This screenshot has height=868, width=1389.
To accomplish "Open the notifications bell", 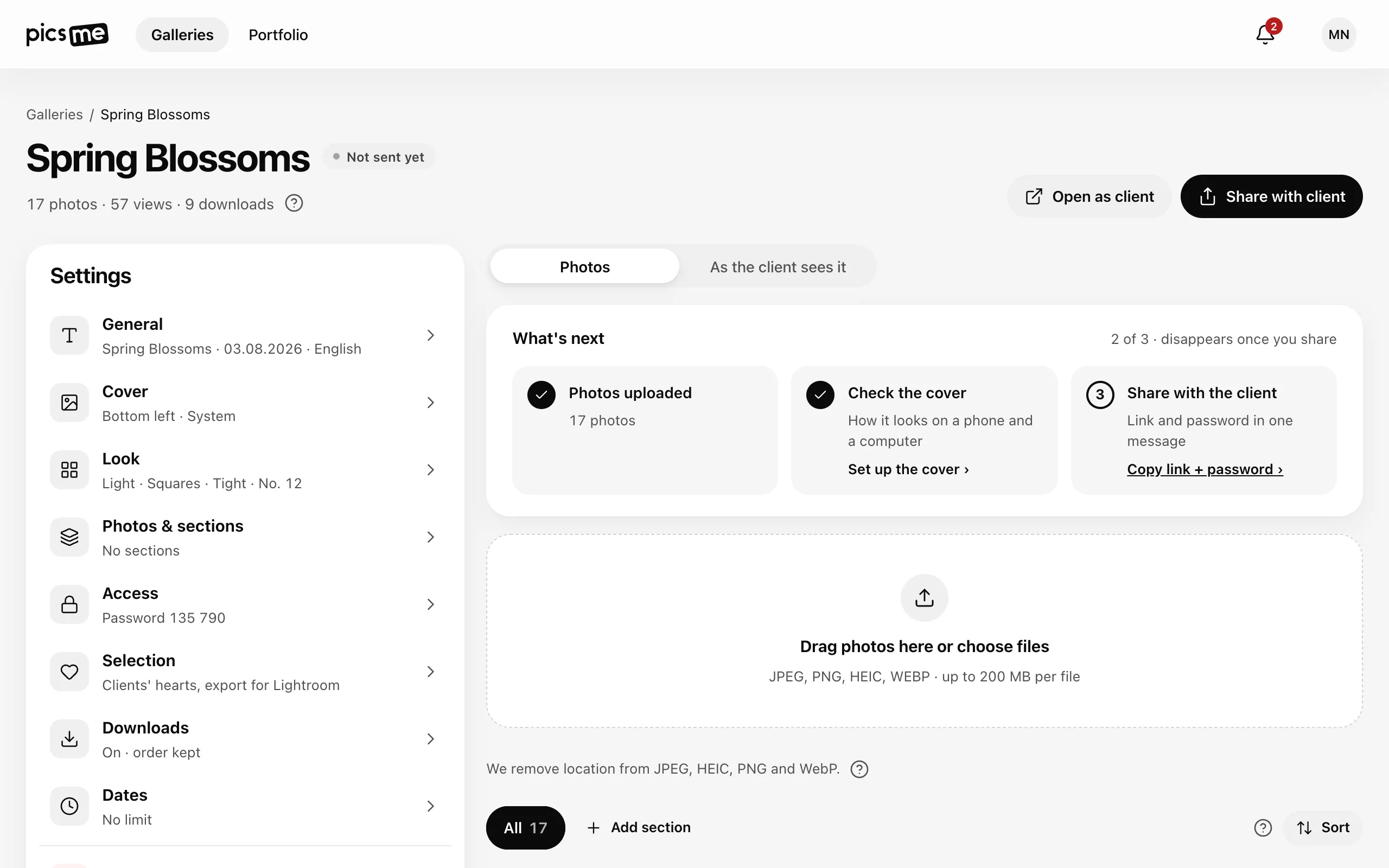I will click(x=1265, y=34).
